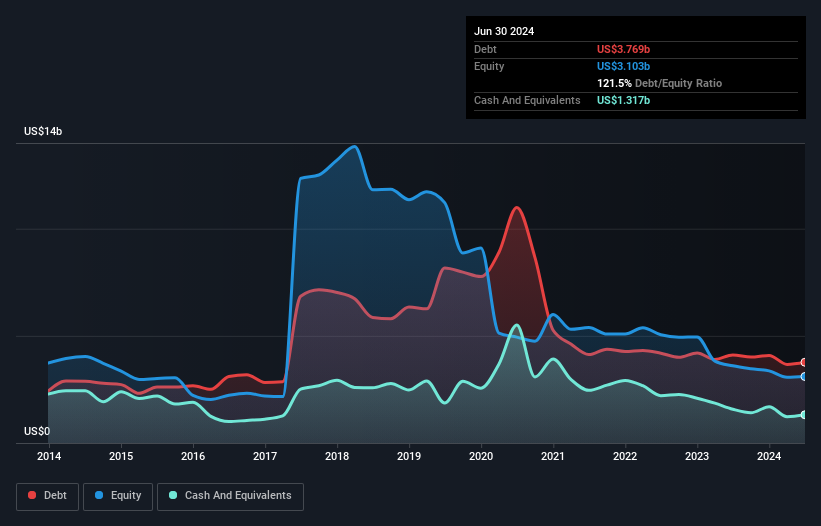This screenshot has height=526, width=821.
Task: Click the 121.5% Debt/Equity Ratio text
Action: 659,83
